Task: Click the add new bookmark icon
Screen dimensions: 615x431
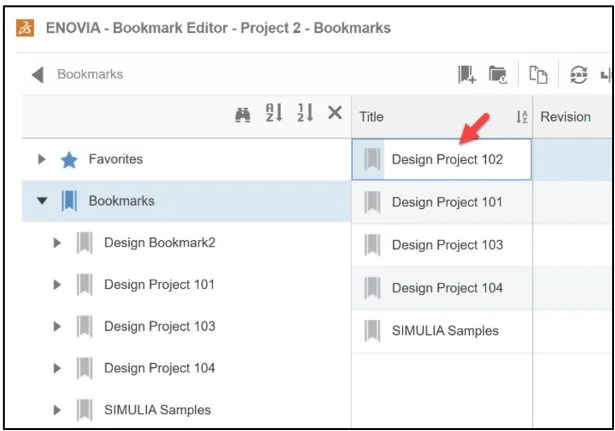Action: pos(467,74)
